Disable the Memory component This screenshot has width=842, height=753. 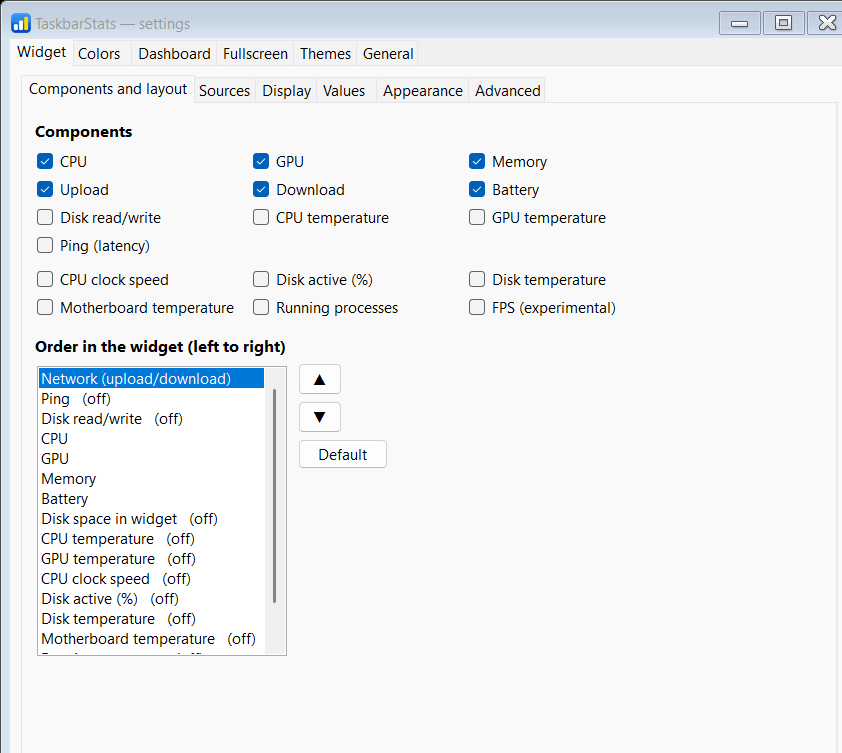click(477, 161)
